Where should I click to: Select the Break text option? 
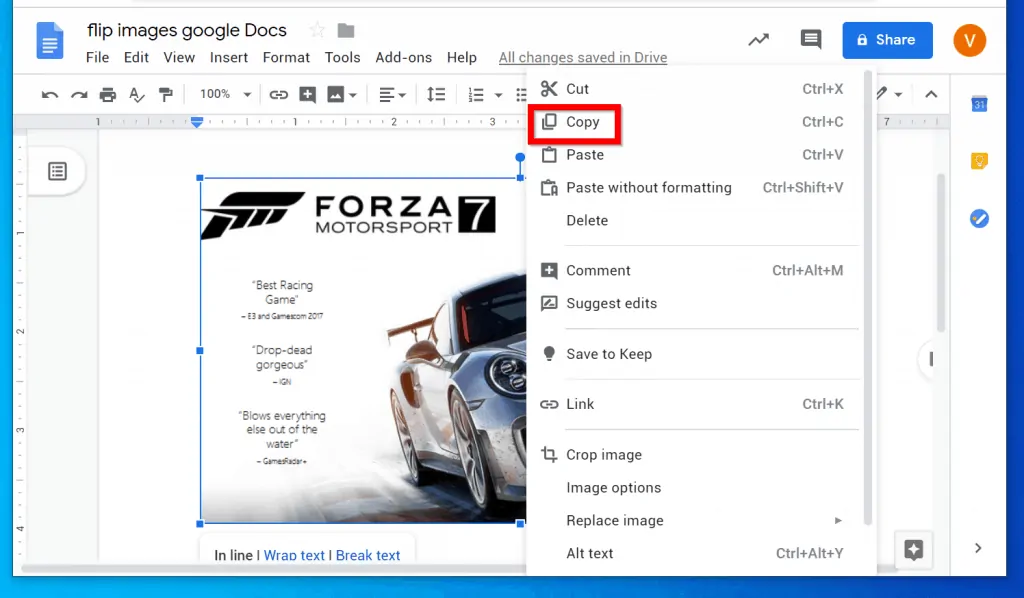pyautogui.click(x=368, y=555)
